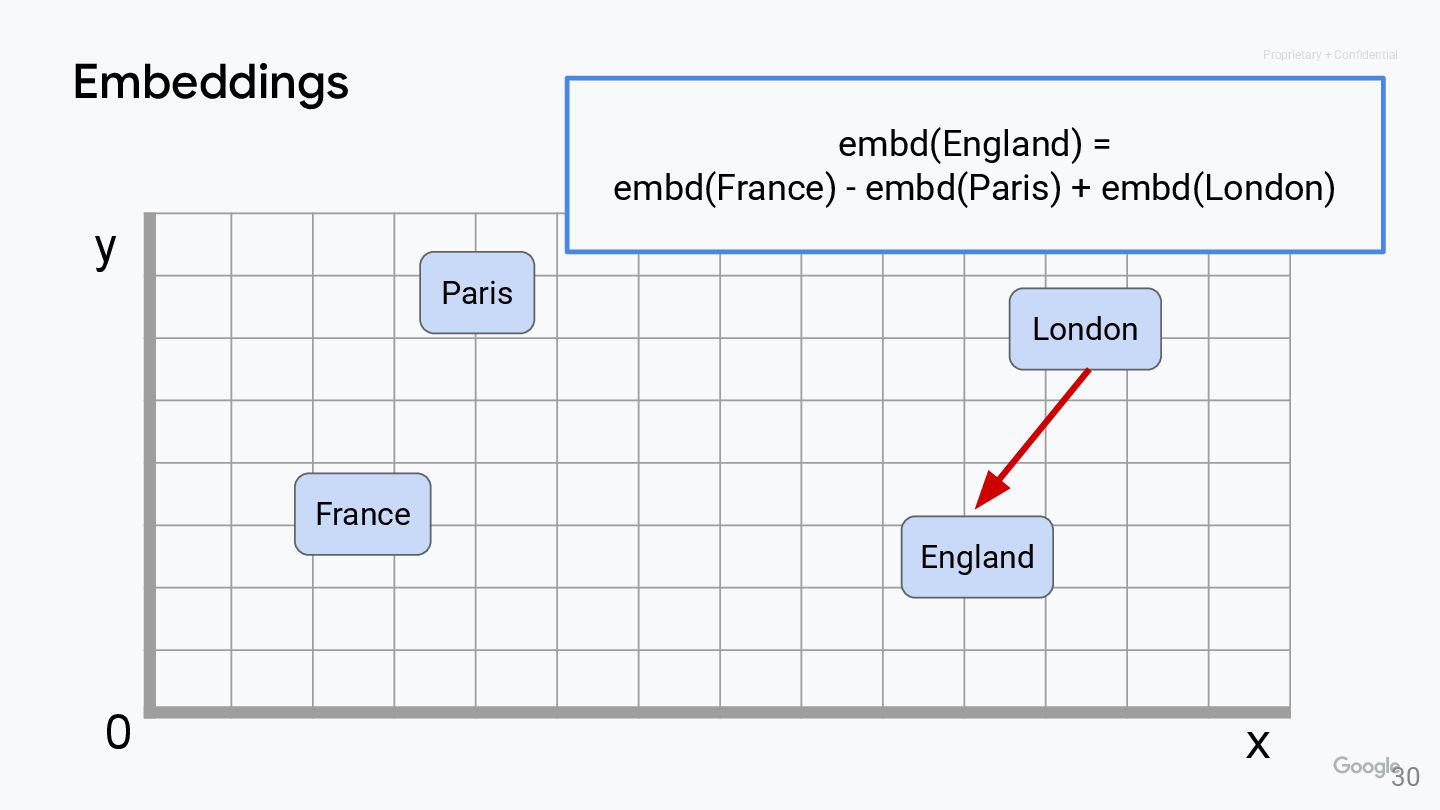This screenshot has height=810, width=1440.
Task: Click the "embd(England) =" formula line
Action: point(974,144)
